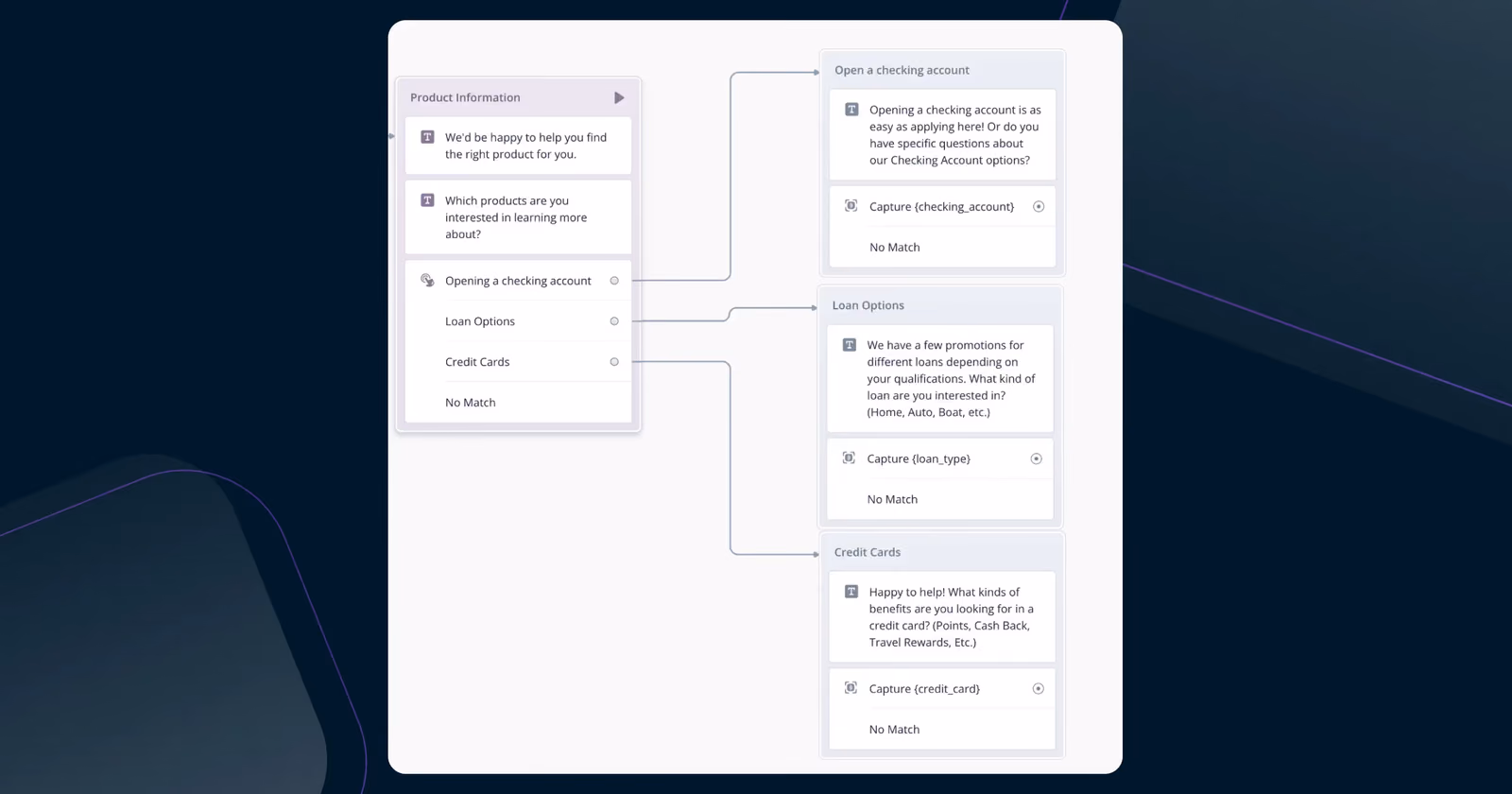
Task: Click the text icon in Credit Cards block
Action: tap(851, 592)
